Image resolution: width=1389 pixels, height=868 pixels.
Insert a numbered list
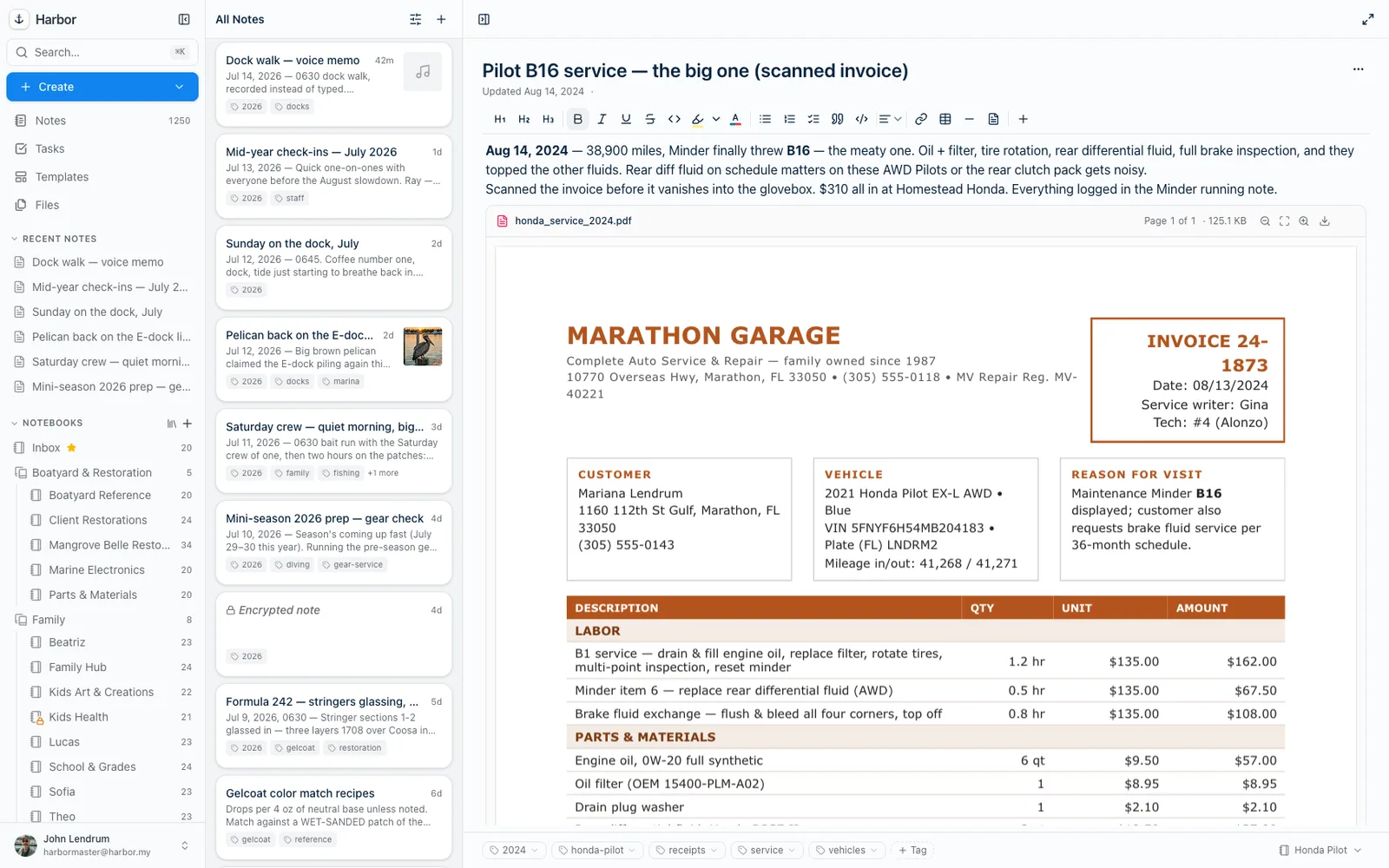pyautogui.click(x=789, y=119)
